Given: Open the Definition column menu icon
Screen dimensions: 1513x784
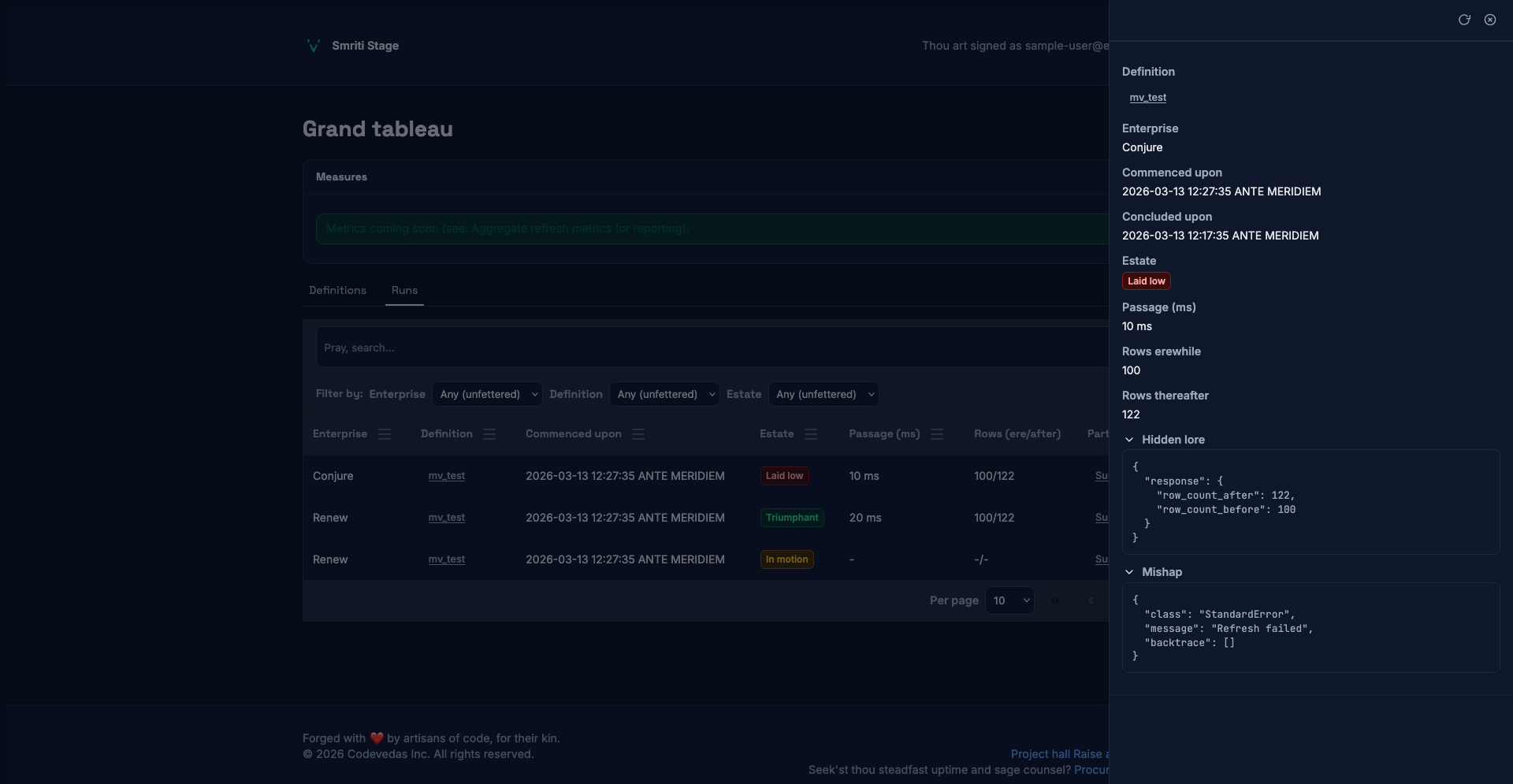Looking at the screenshot, I should point(489,434).
